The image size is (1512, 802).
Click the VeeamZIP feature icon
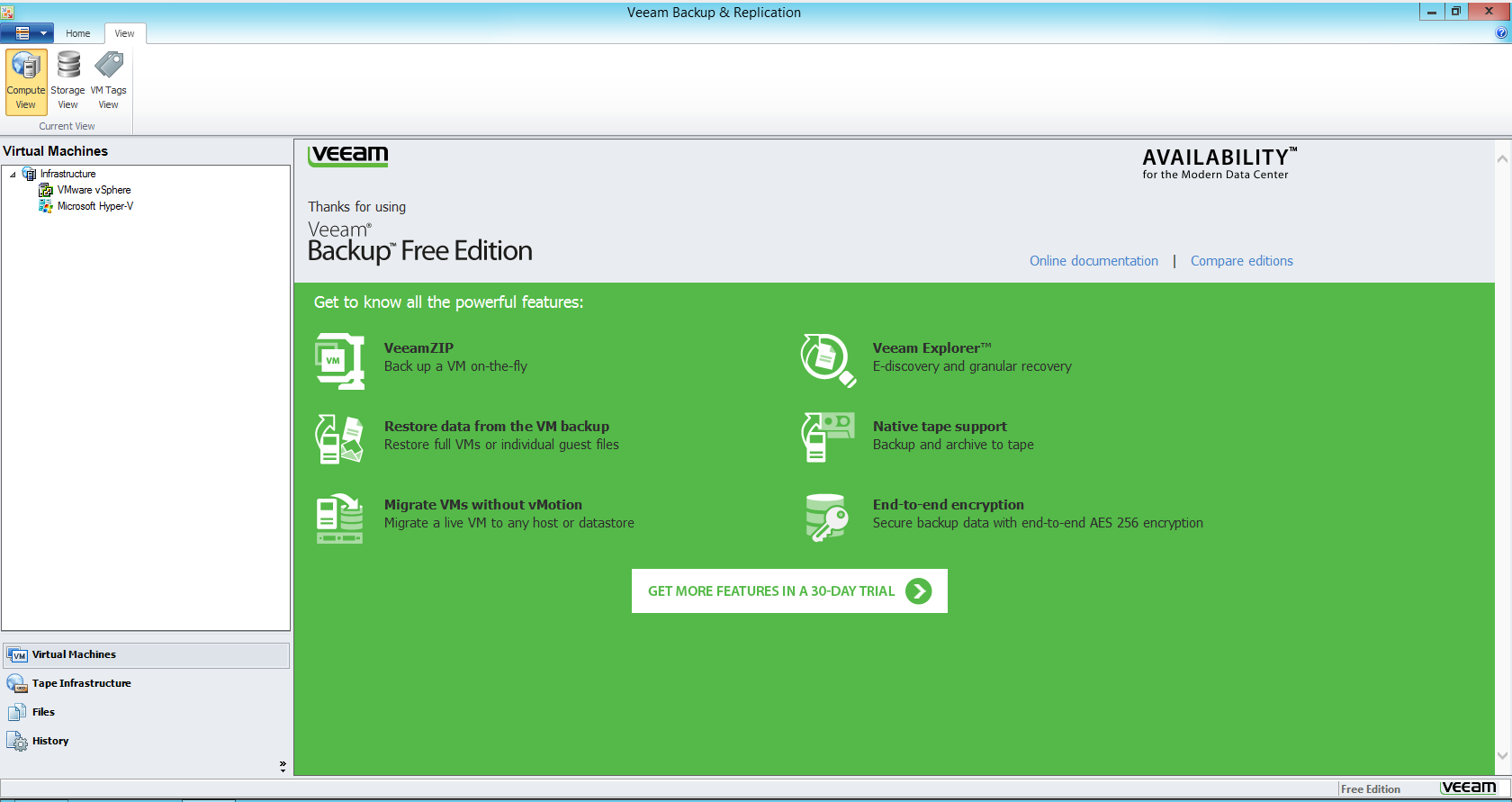click(x=339, y=360)
